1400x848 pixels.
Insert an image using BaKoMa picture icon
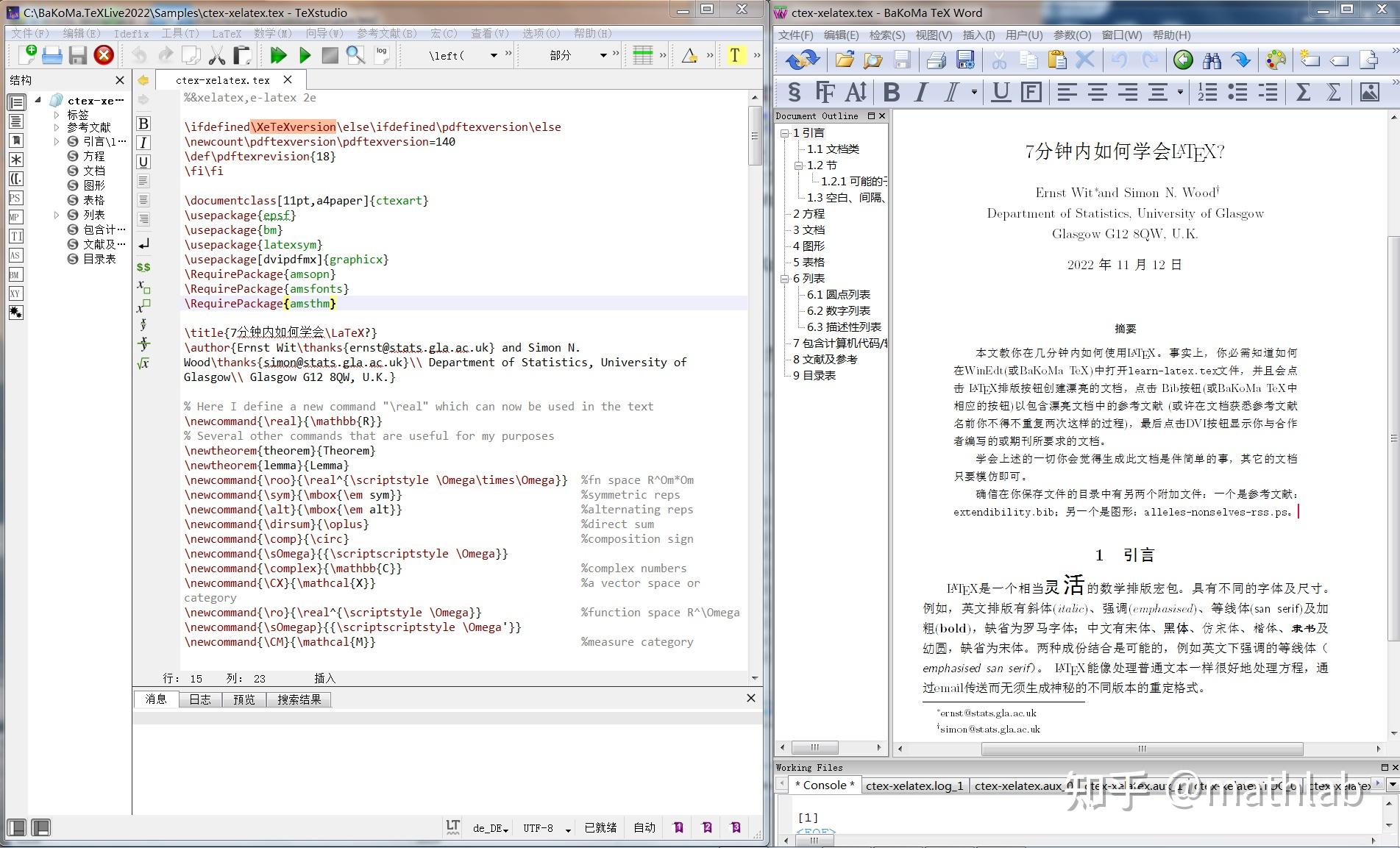click(x=1369, y=92)
